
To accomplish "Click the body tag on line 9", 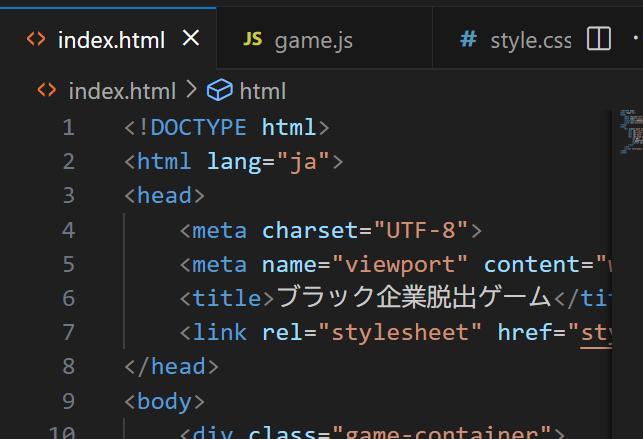I will click(164, 401).
